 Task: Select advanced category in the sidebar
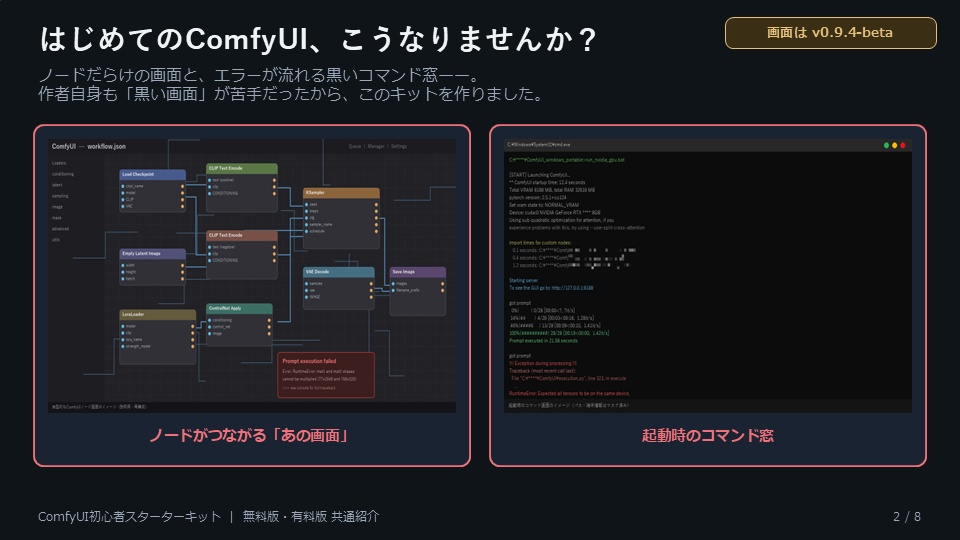pyautogui.click(x=60, y=229)
